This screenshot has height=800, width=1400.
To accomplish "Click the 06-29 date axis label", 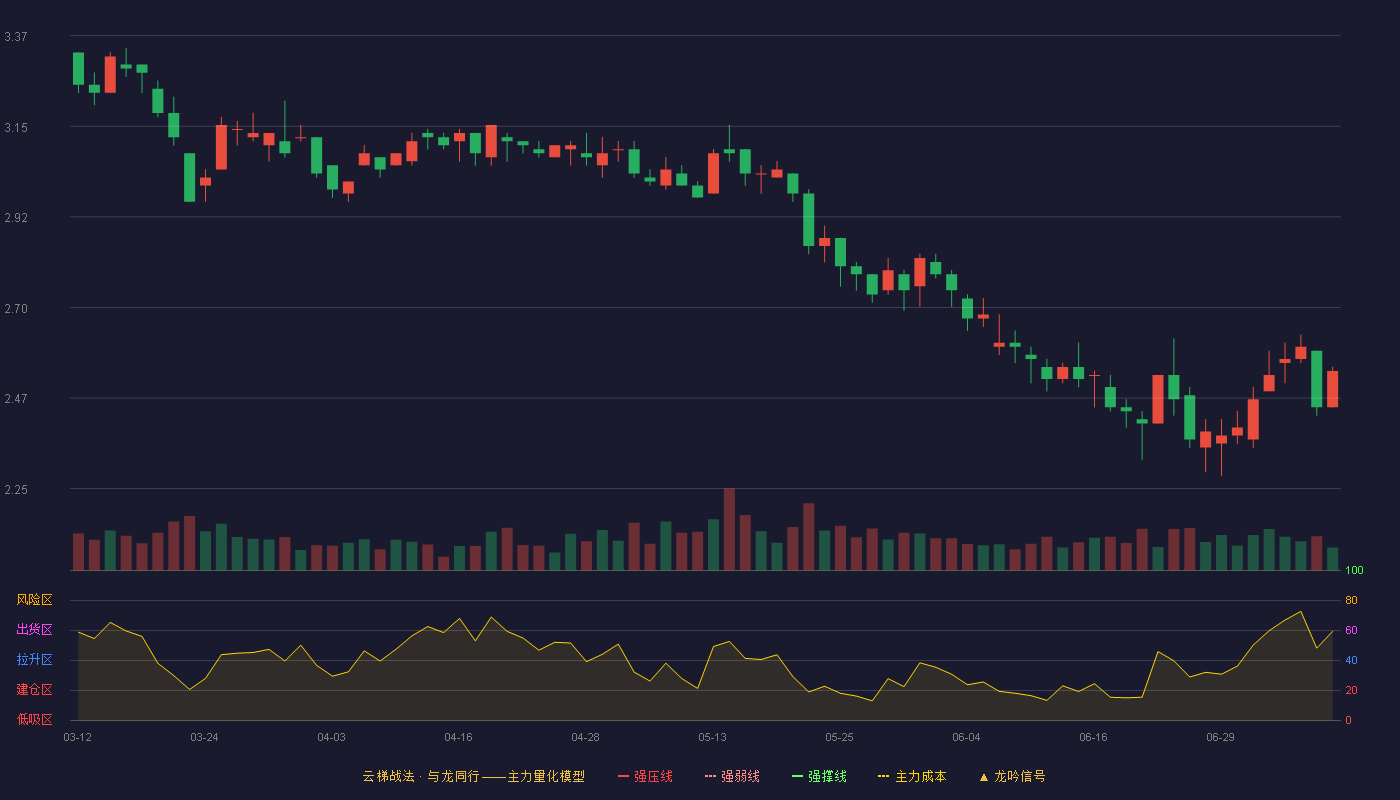I will [x=1220, y=737].
